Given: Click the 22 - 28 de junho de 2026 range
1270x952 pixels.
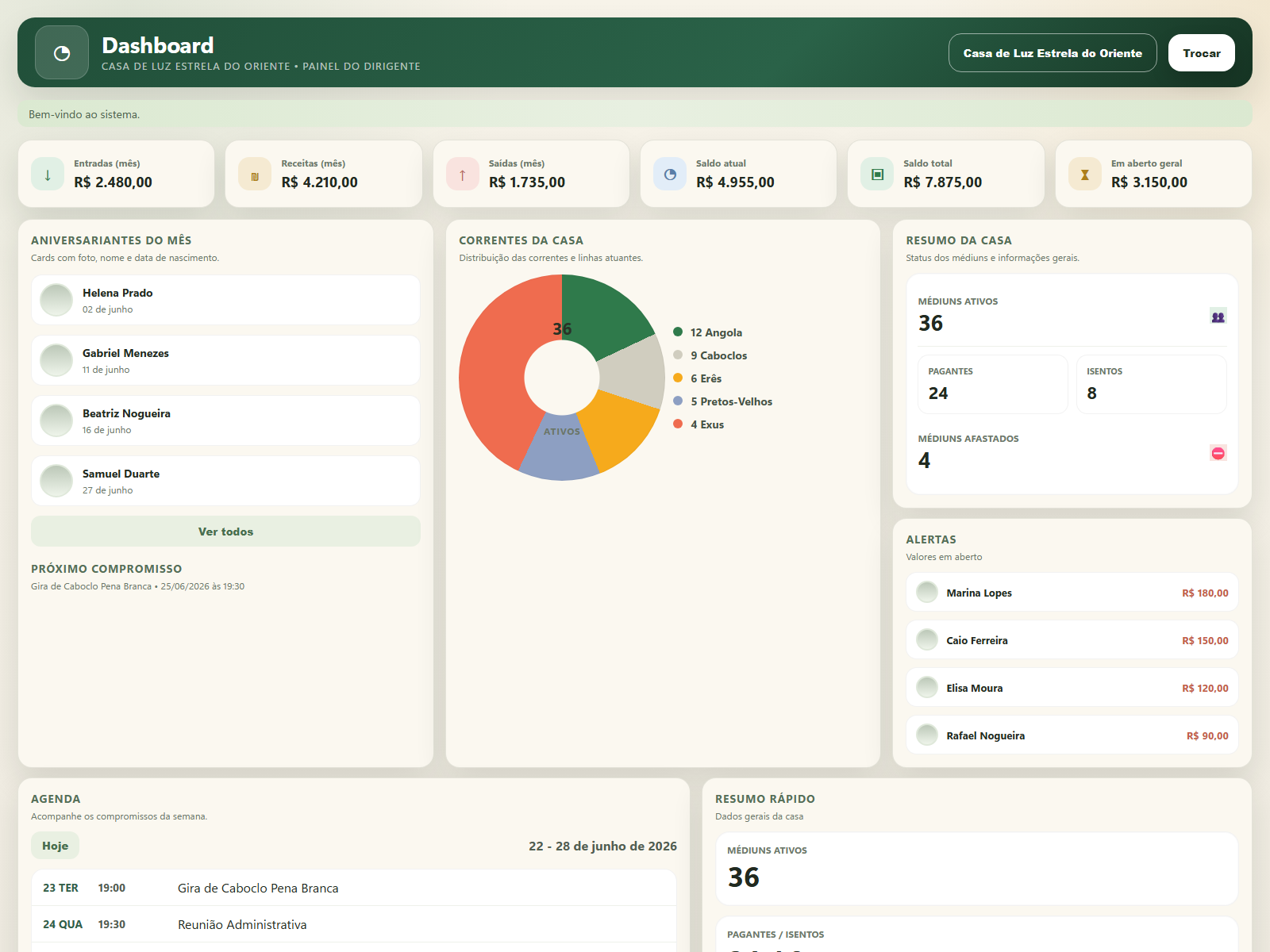Looking at the screenshot, I should coord(602,846).
